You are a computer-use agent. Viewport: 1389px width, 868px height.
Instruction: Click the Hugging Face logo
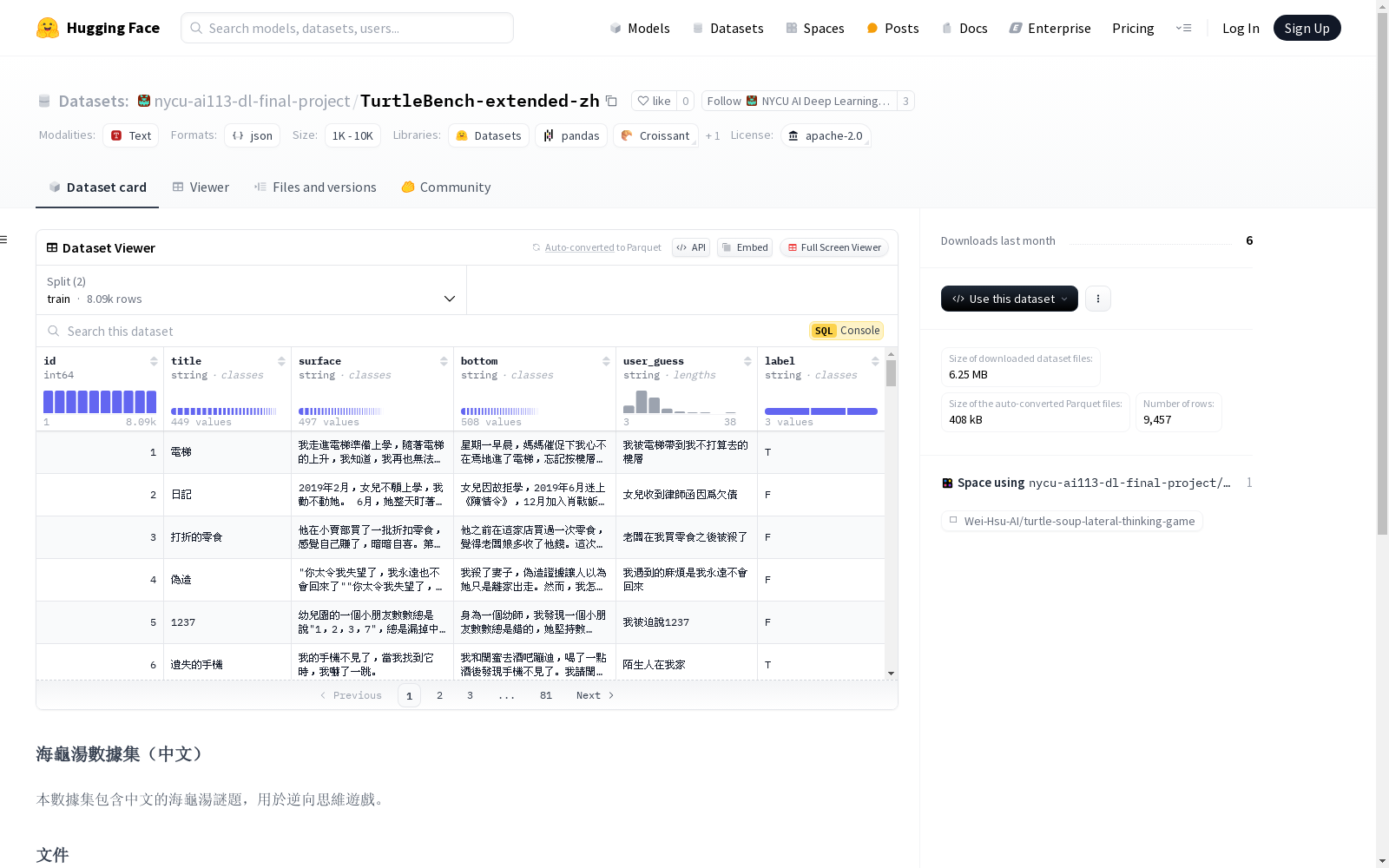click(98, 28)
